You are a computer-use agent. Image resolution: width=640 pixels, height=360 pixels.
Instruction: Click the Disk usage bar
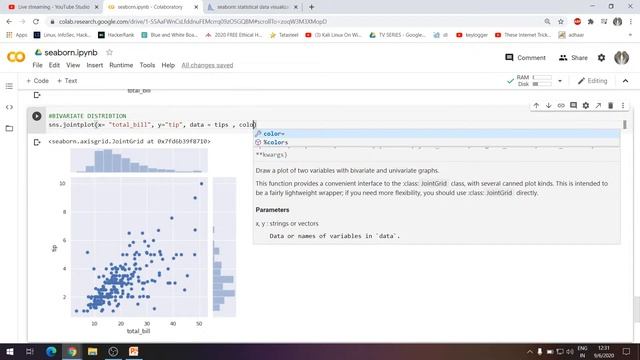coord(542,84)
